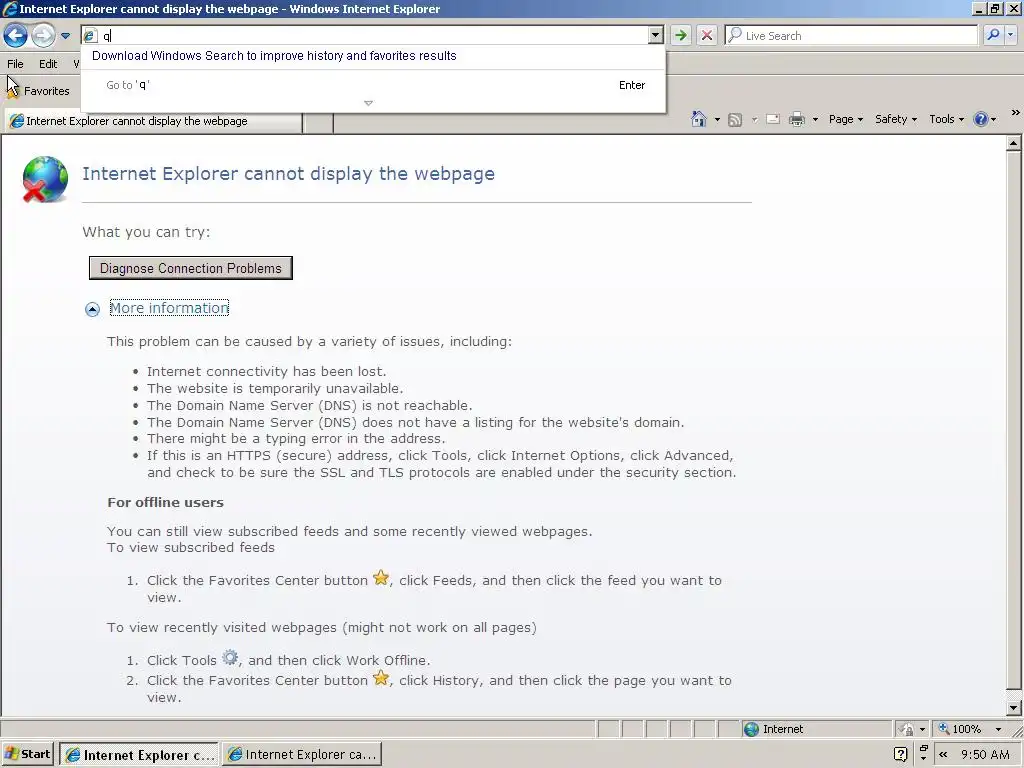Click the taskbar toolbar options icon
Screen dimensions: 1024x768
pyautogui.click(x=923, y=752)
